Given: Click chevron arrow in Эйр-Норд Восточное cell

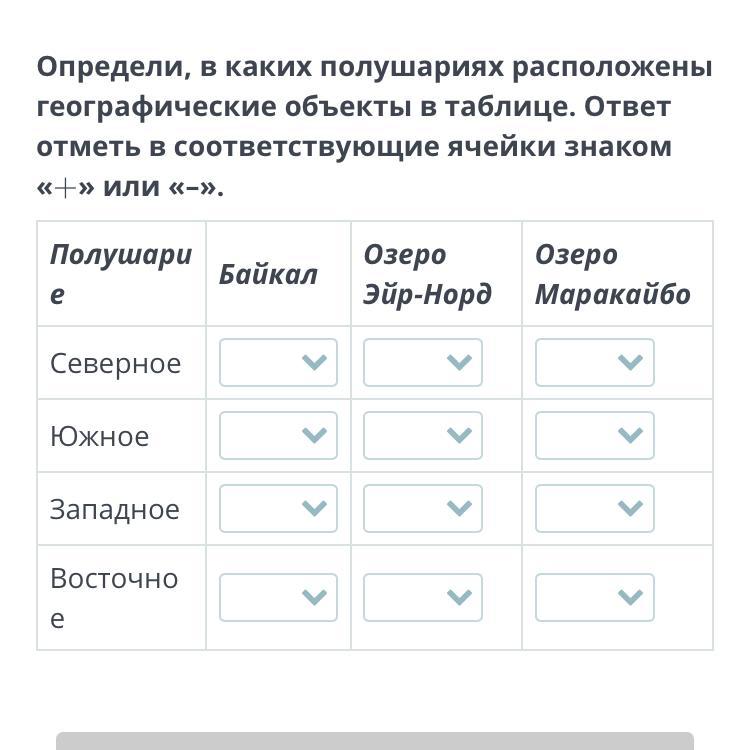Looking at the screenshot, I should (x=459, y=597).
